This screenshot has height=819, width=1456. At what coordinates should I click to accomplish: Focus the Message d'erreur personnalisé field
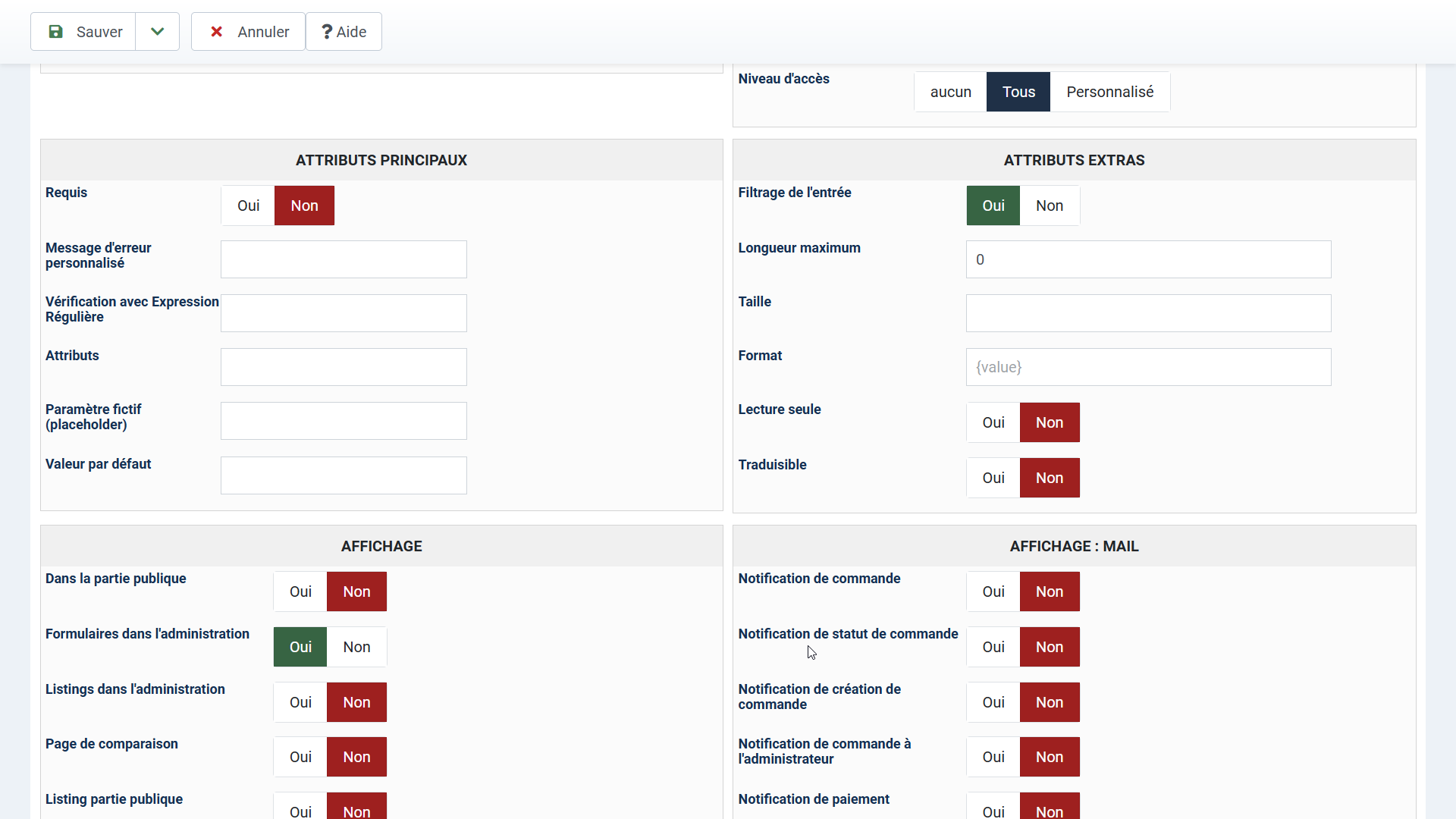[x=344, y=259]
